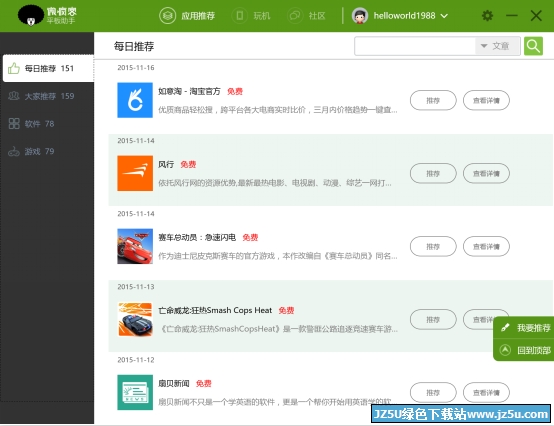Click the 2015-11-16 date label

(x=136, y=68)
